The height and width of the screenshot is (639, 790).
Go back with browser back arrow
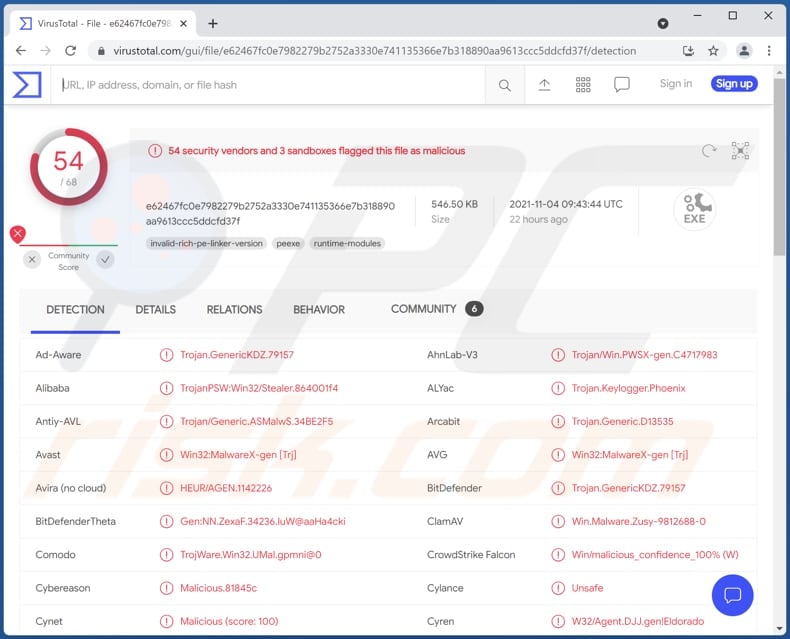point(21,50)
